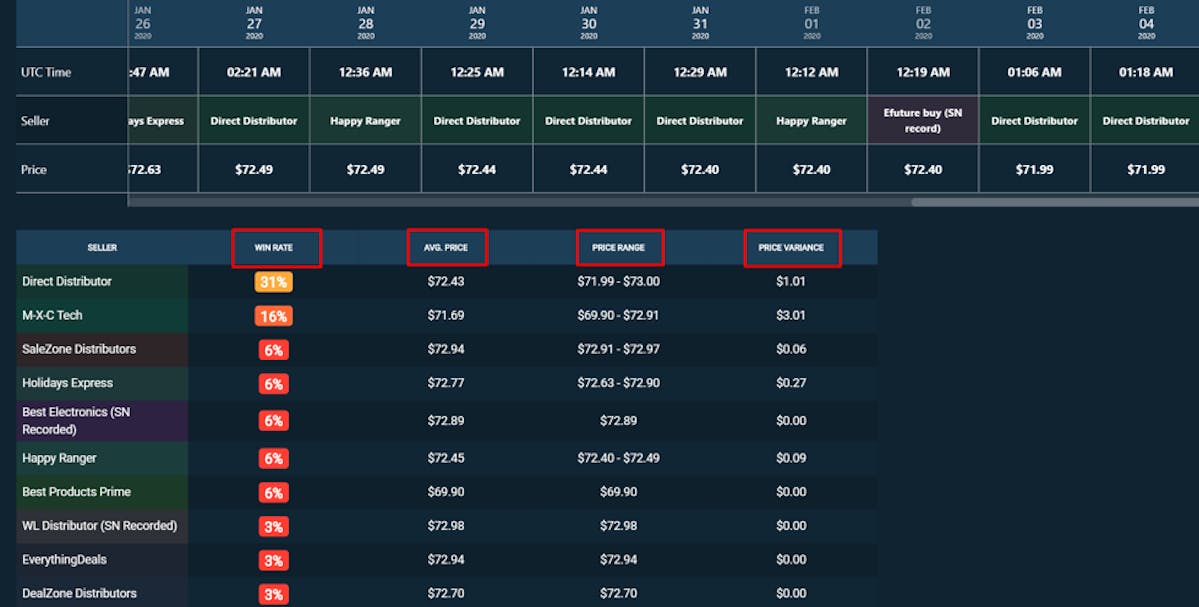Select the 'Best Electronics (SN Recorded)' seller row
Viewport: 1199px width, 607px height.
click(x=447, y=420)
